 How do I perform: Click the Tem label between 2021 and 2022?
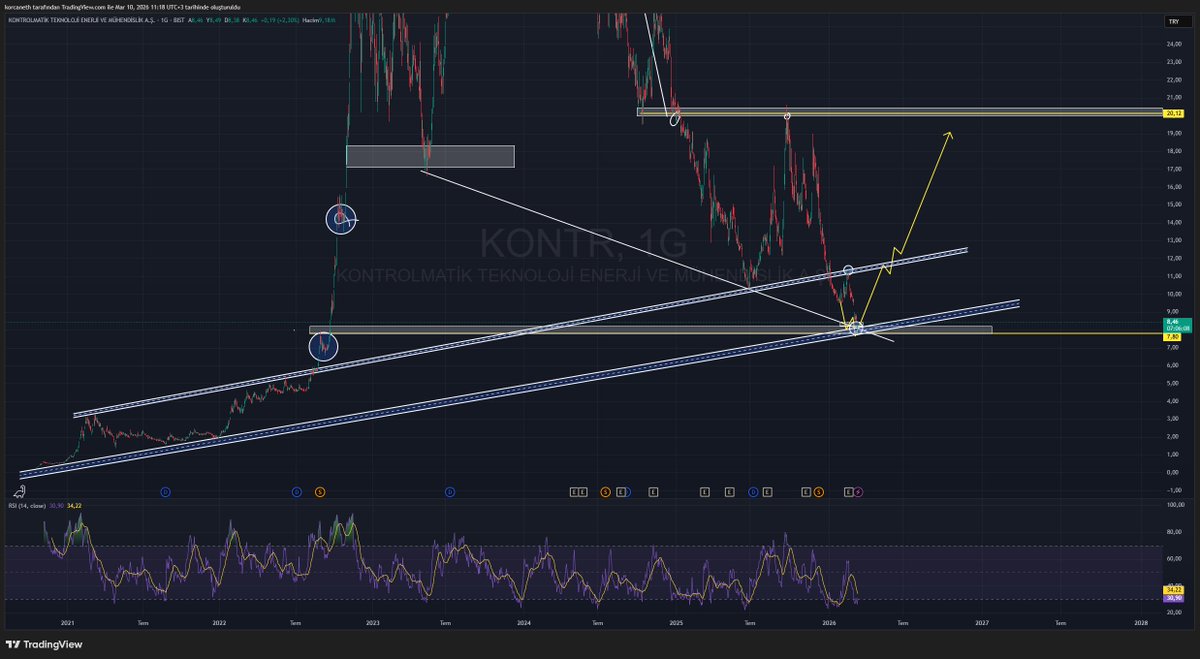pos(144,622)
